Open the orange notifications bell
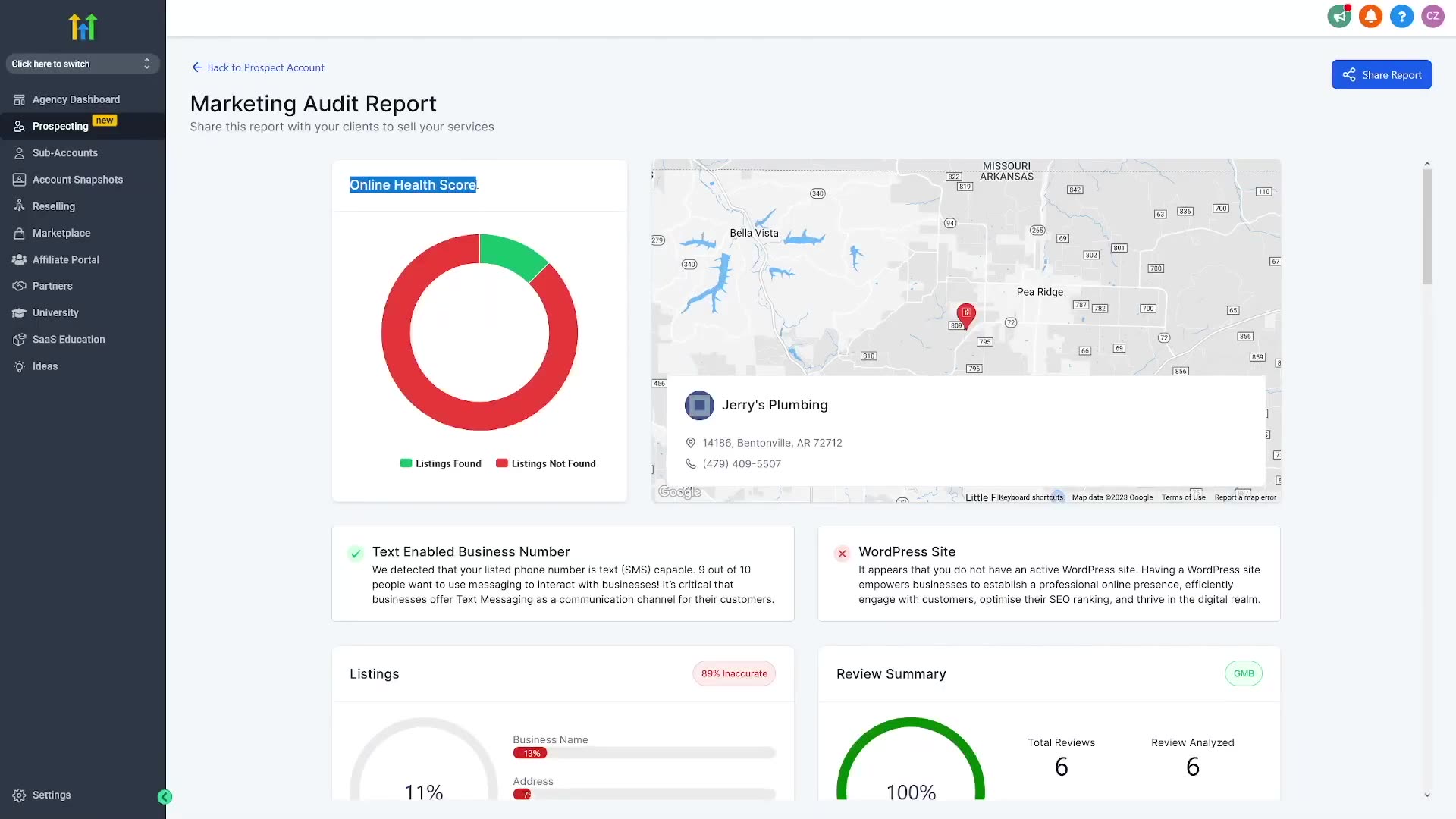 1371,16
